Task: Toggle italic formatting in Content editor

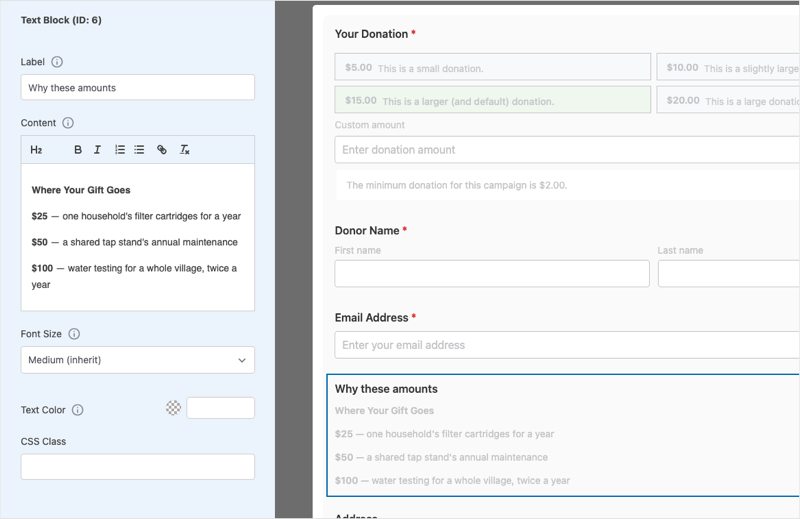Action: 97,150
